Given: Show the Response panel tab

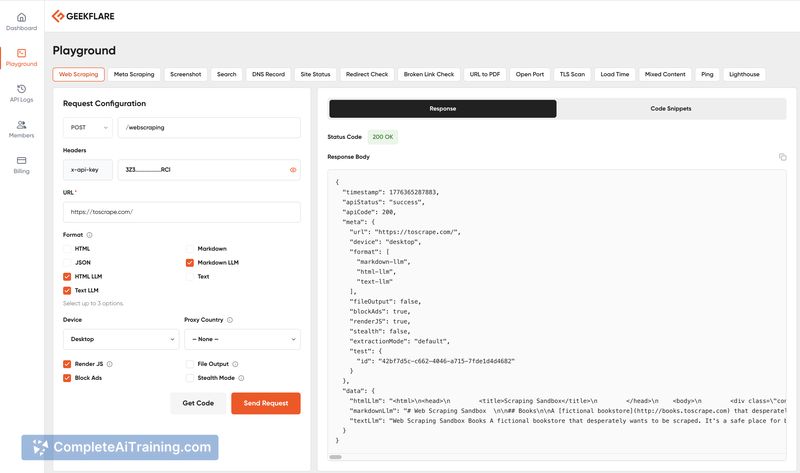Looking at the screenshot, I should point(443,109).
